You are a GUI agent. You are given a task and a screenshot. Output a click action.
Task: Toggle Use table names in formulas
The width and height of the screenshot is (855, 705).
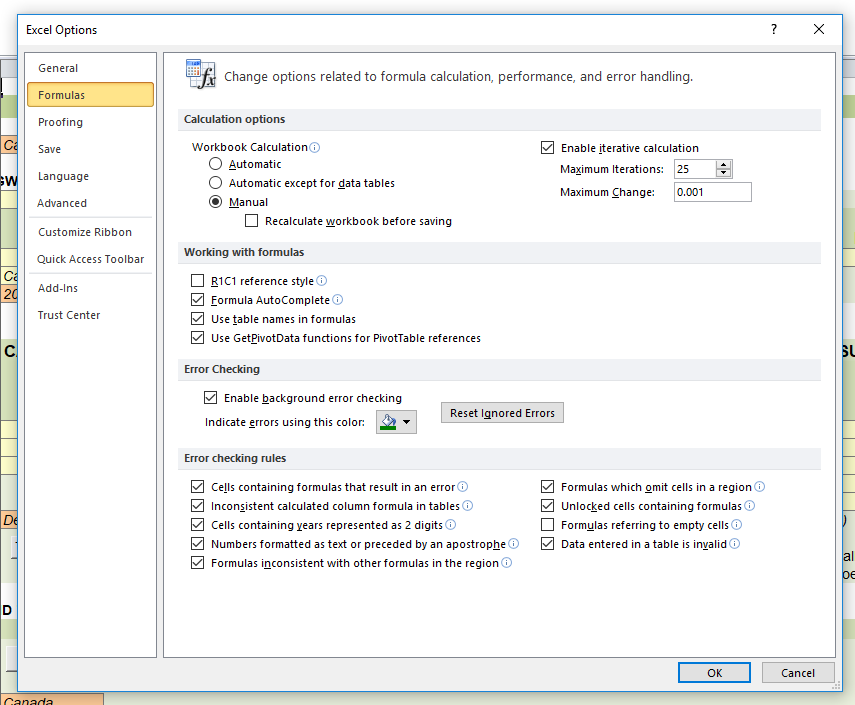click(x=197, y=319)
